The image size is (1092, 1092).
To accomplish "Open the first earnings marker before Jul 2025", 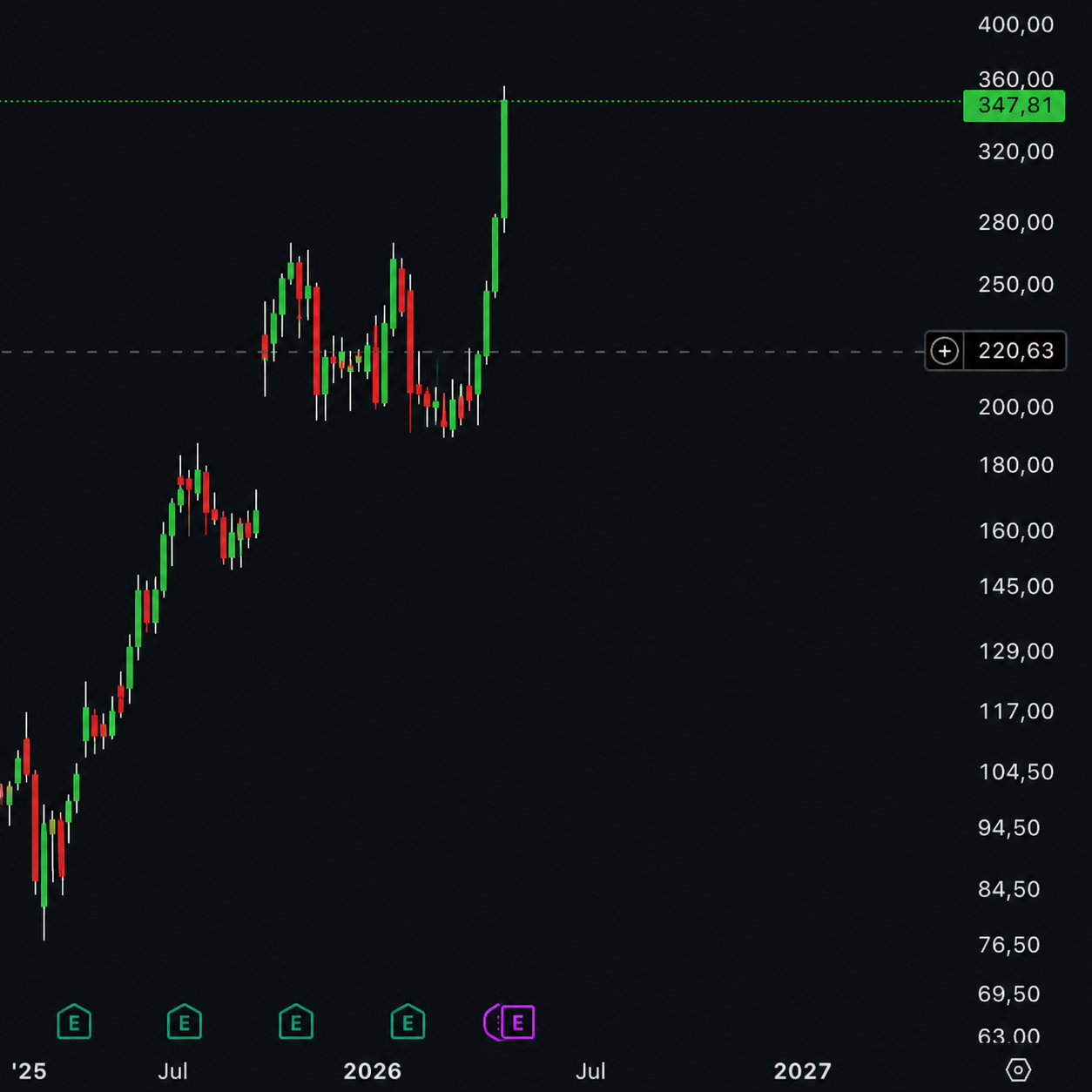I will [x=74, y=1022].
